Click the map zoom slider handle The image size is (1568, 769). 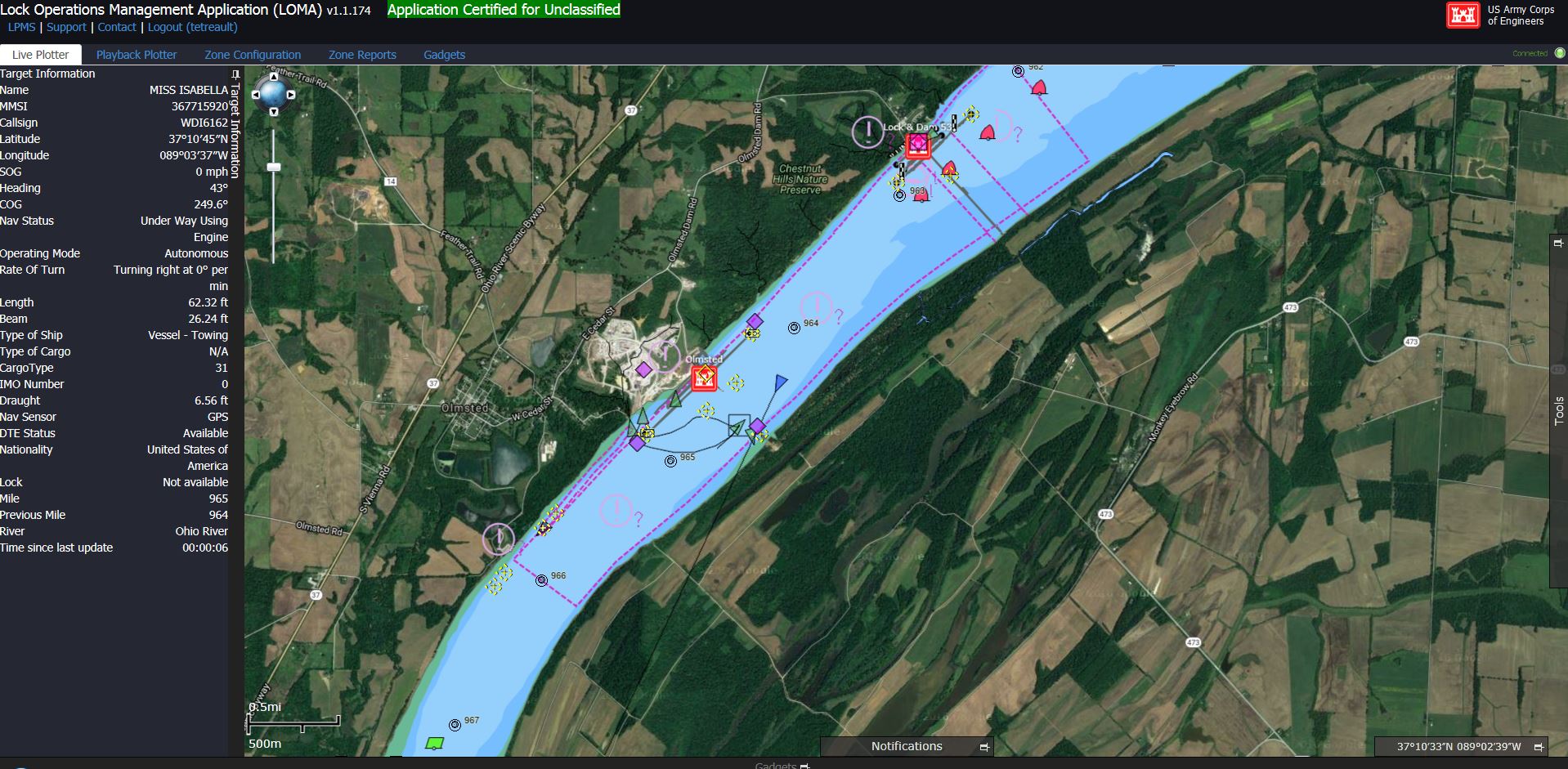coord(274,167)
